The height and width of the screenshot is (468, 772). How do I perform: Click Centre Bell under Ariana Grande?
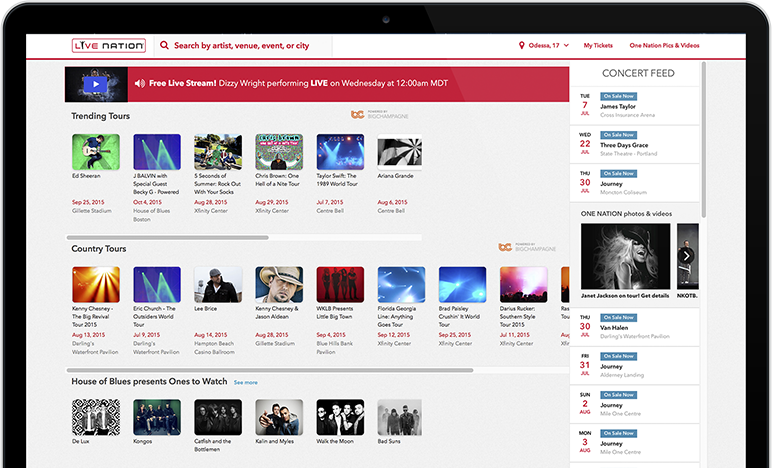[x=391, y=211]
